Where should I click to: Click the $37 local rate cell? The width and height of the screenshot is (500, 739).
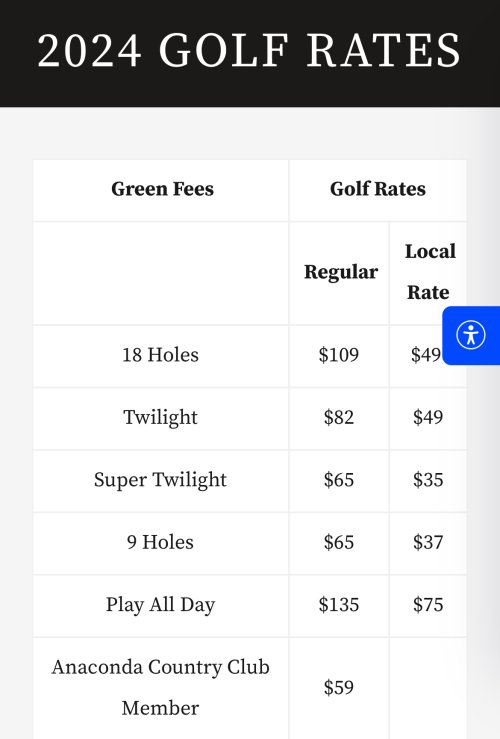(x=428, y=542)
